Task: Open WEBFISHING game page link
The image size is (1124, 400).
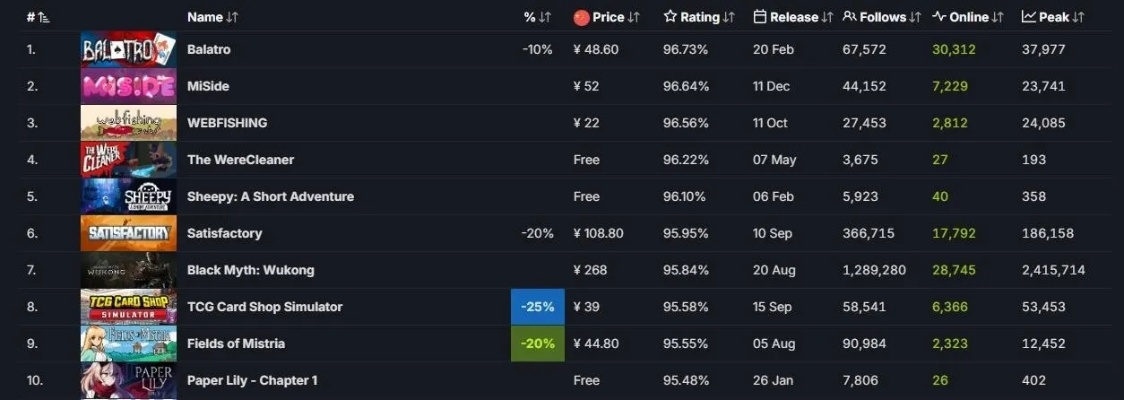Action: (226, 123)
